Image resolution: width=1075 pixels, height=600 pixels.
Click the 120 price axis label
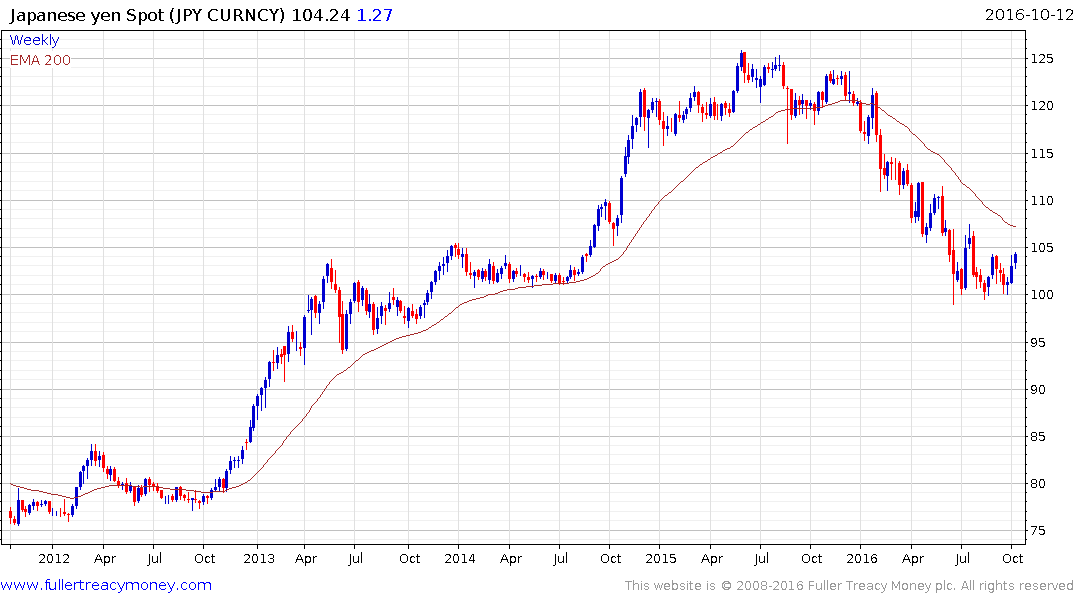point(1042,106)
